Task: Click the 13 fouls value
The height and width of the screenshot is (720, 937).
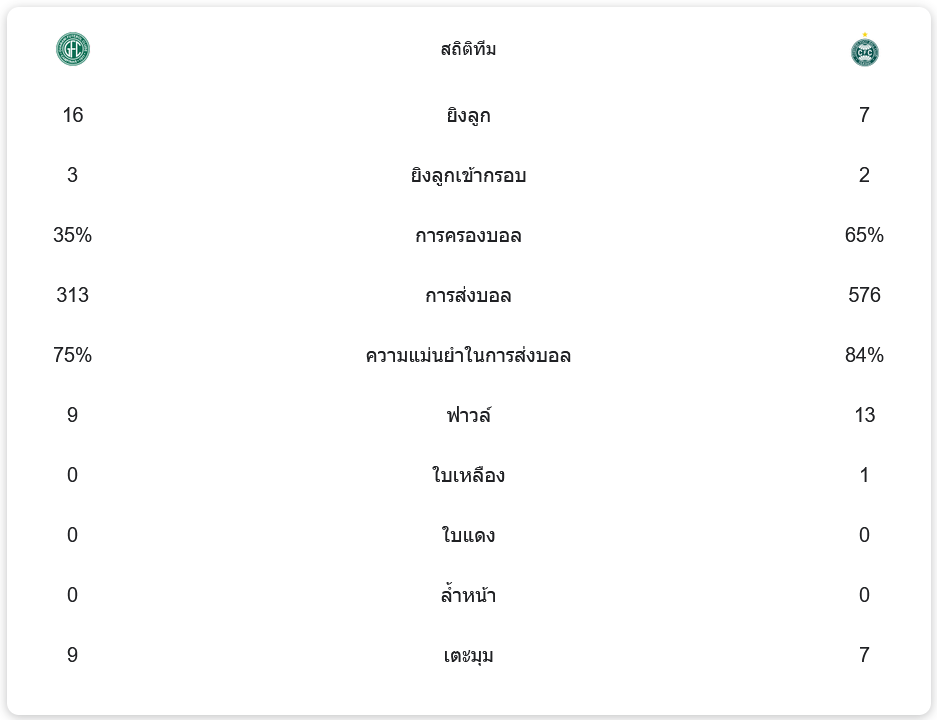Action: pos(864,415)
